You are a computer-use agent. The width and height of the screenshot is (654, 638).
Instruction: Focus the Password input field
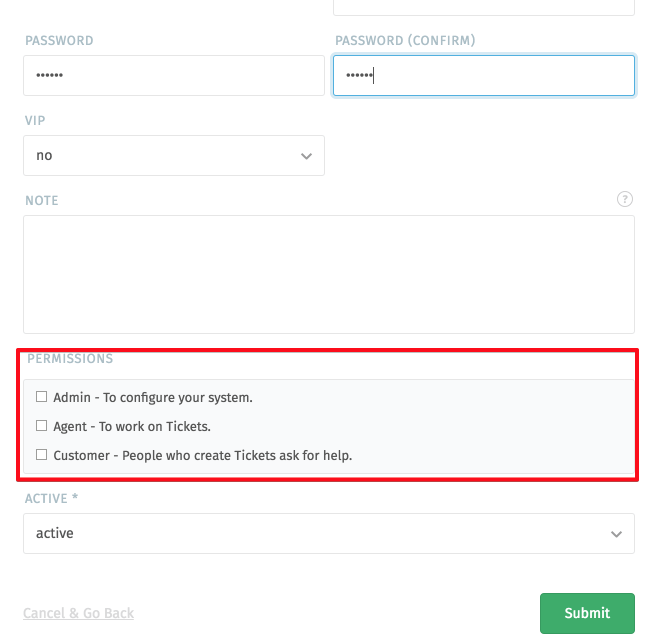coord(174,75)
